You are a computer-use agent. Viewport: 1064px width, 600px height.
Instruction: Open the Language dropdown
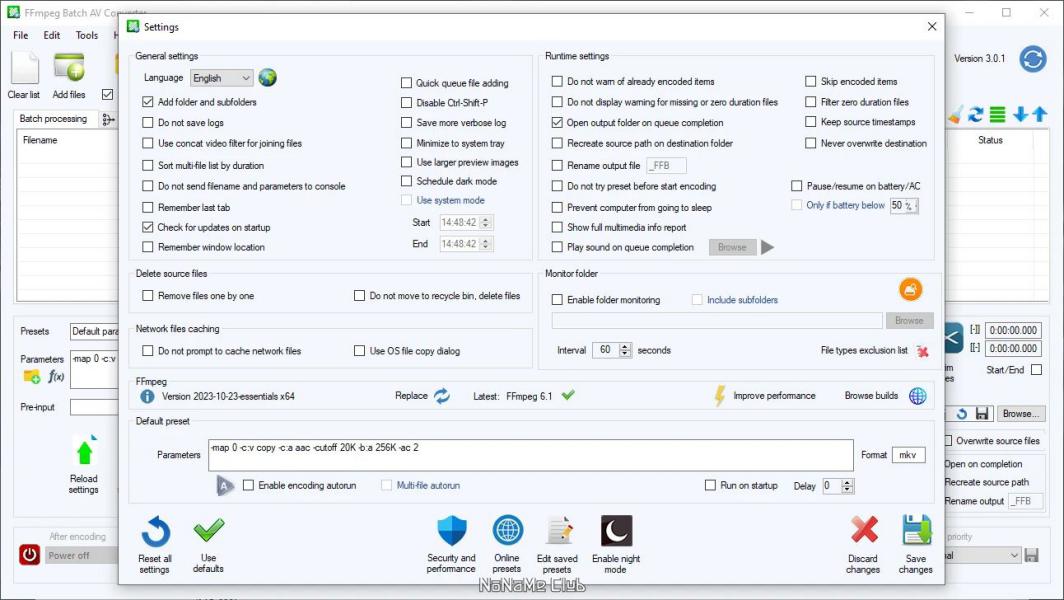click(222, 78)
